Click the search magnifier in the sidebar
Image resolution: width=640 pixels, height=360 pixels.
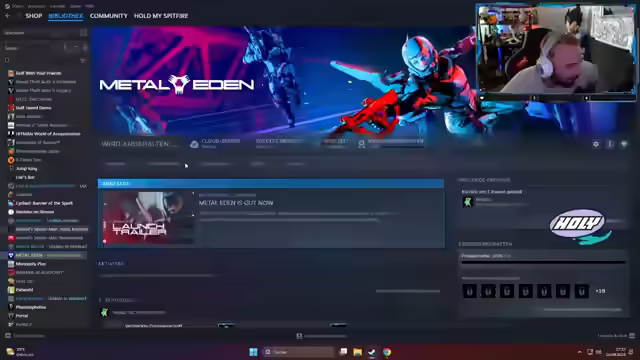[7, 60]
